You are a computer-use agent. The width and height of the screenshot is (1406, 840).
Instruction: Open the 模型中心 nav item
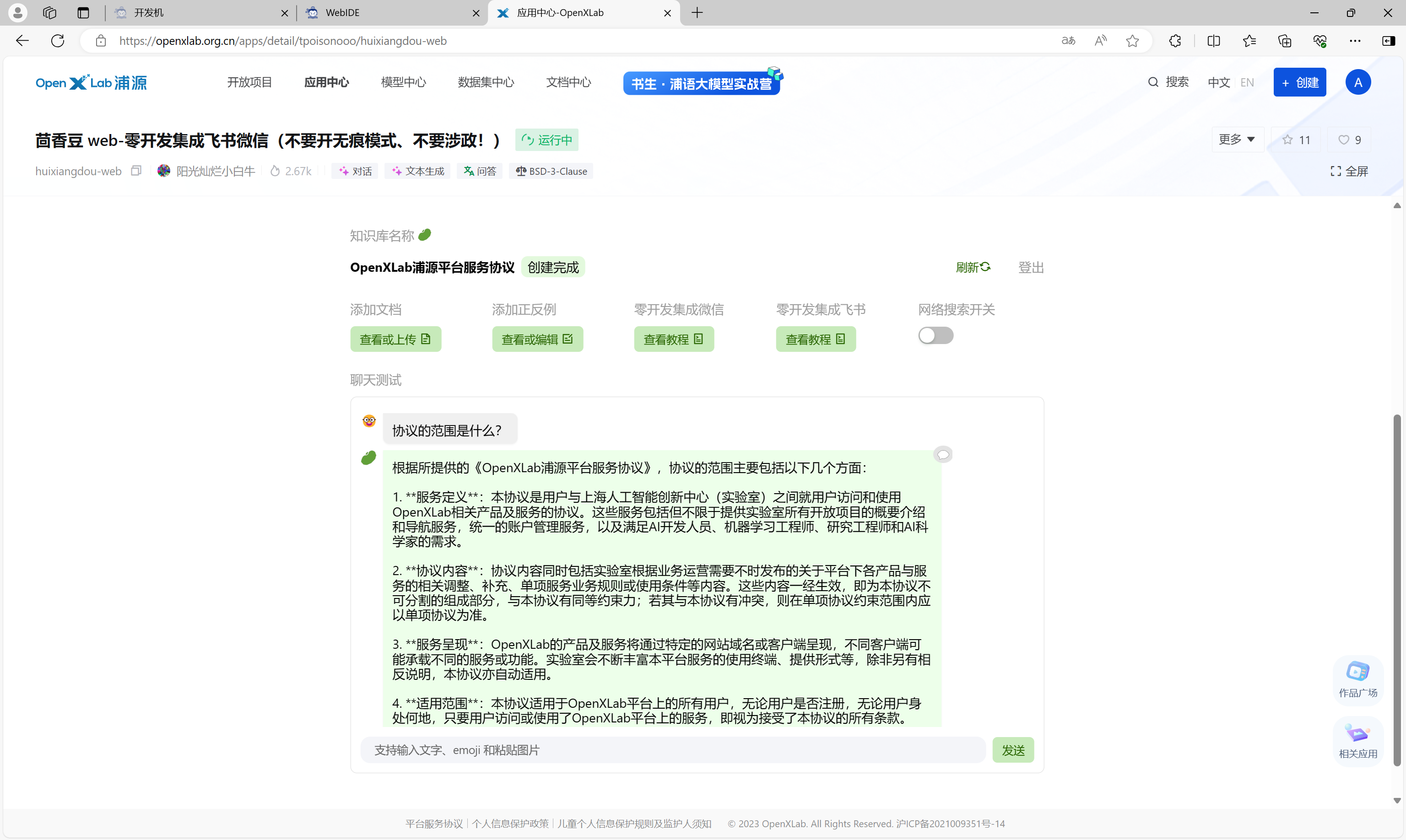coord(404,83)
